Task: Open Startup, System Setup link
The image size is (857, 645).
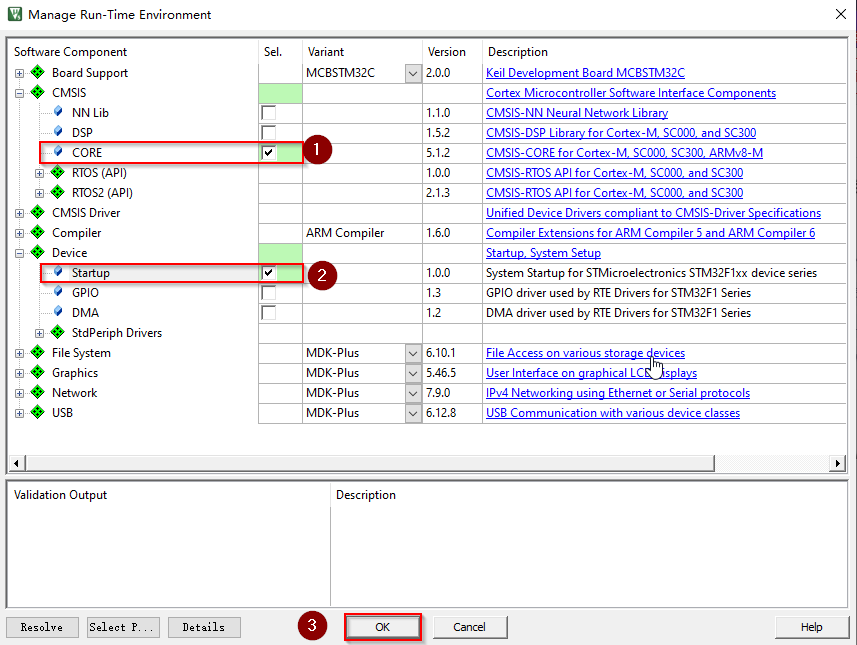Action: pos(543,253)
